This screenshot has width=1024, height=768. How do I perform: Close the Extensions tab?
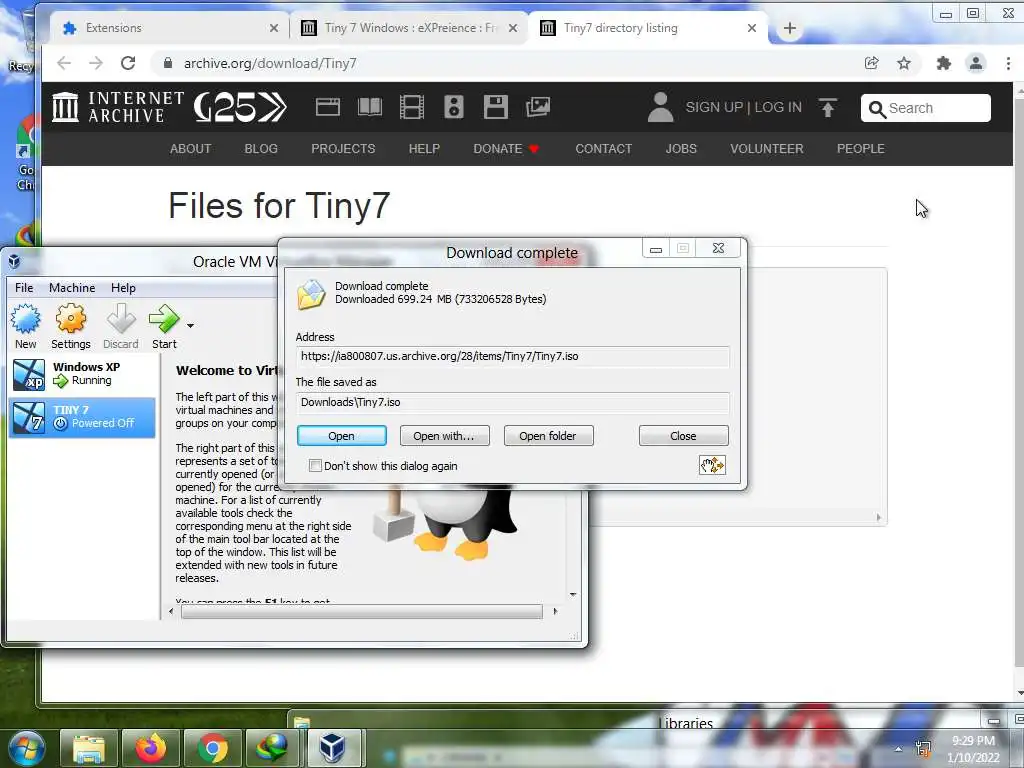(x=274, y=28)
